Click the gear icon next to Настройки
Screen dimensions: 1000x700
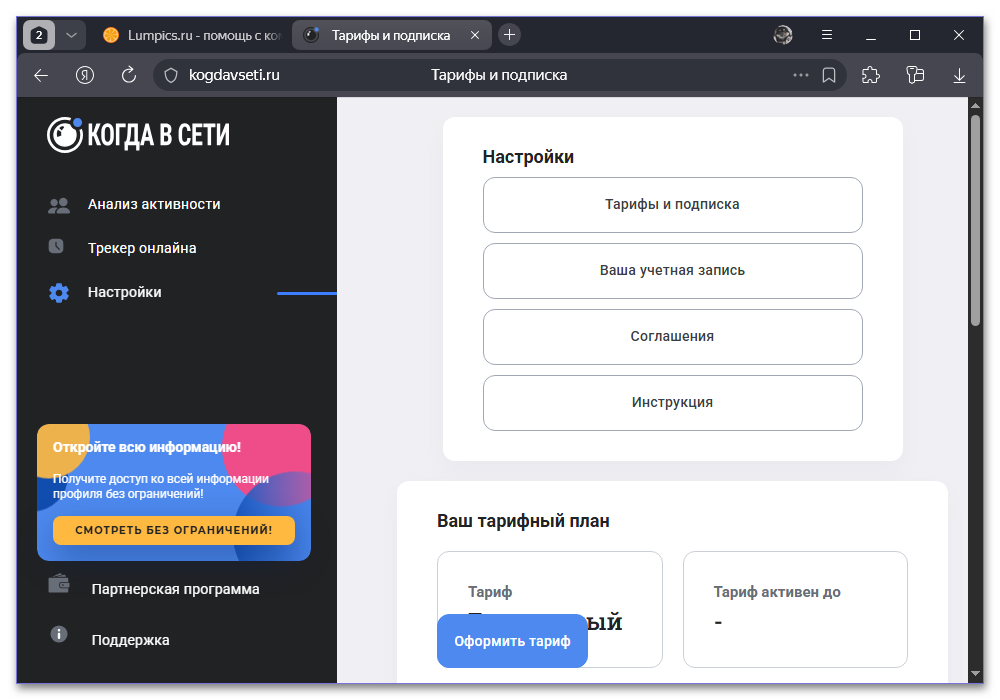coord(59,293)
